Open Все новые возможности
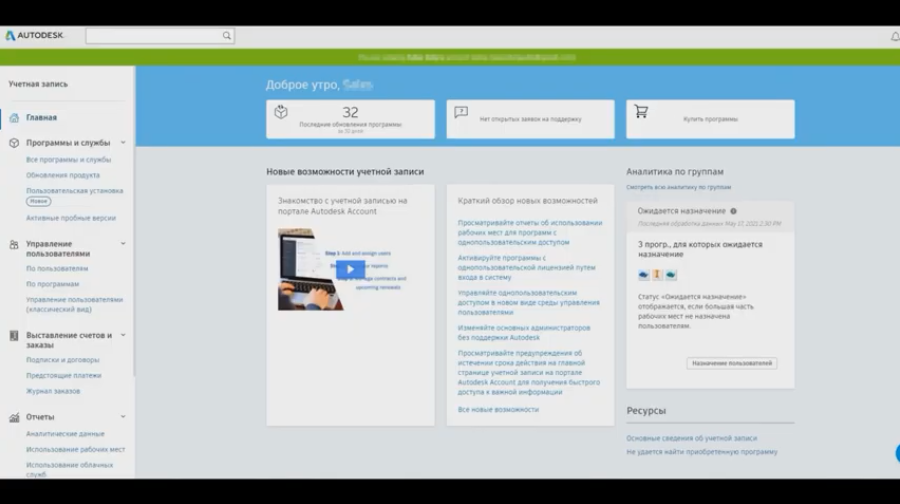 [498, 410]
